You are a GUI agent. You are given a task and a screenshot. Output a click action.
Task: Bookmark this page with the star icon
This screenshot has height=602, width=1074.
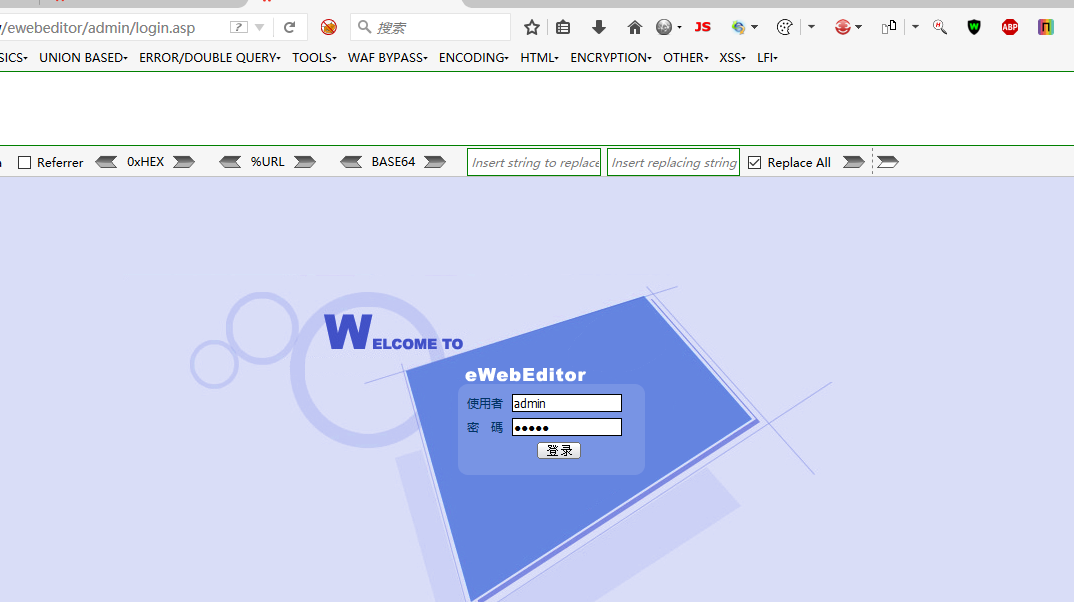coord(532,27)
